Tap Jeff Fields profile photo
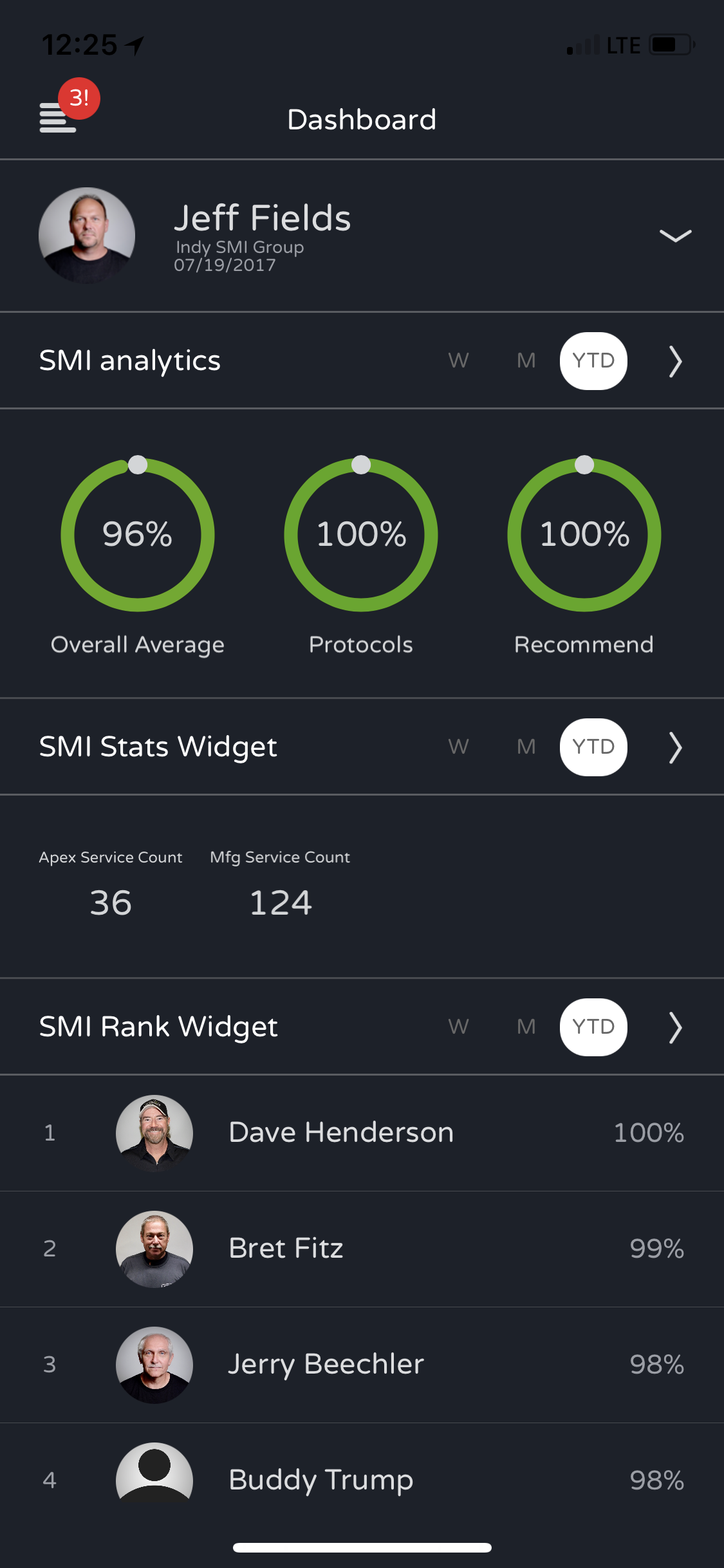Viewport: 724px width, 1568px height. pos(87,236)
